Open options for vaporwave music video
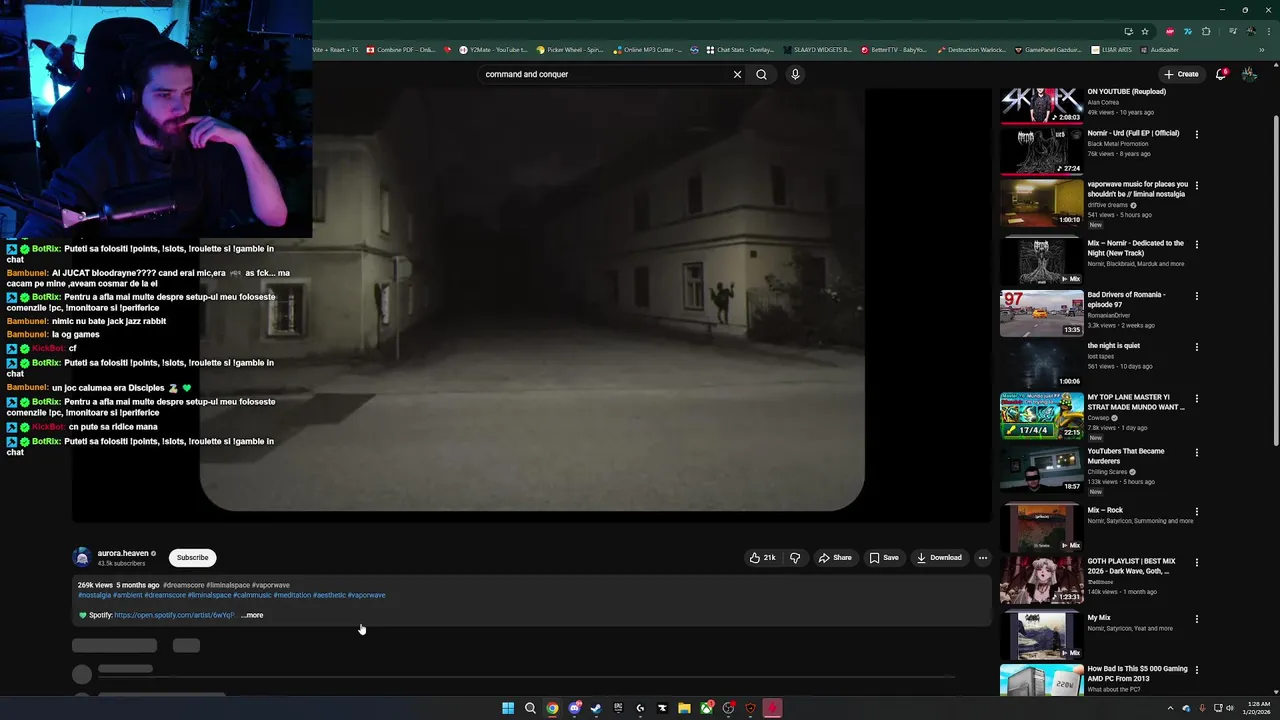 1197,185
